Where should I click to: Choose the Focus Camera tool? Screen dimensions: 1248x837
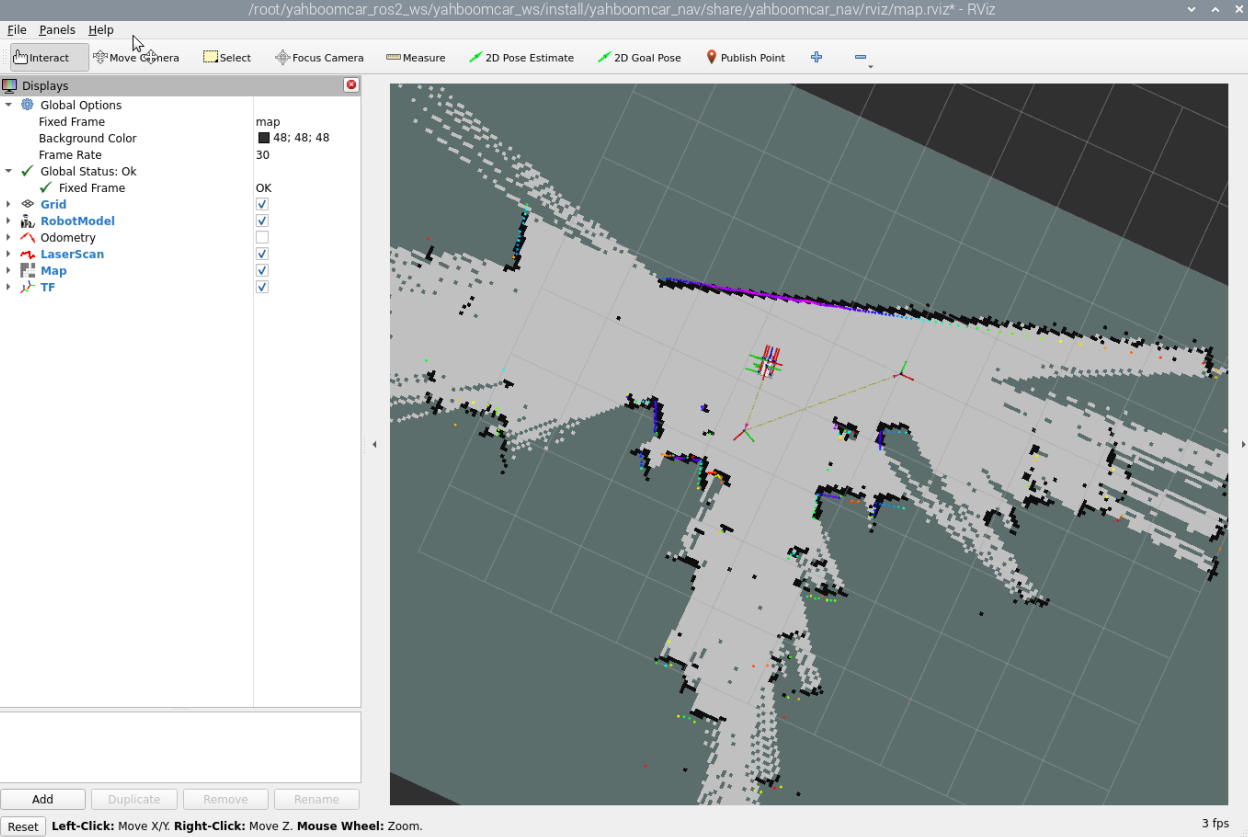(319, 58)
